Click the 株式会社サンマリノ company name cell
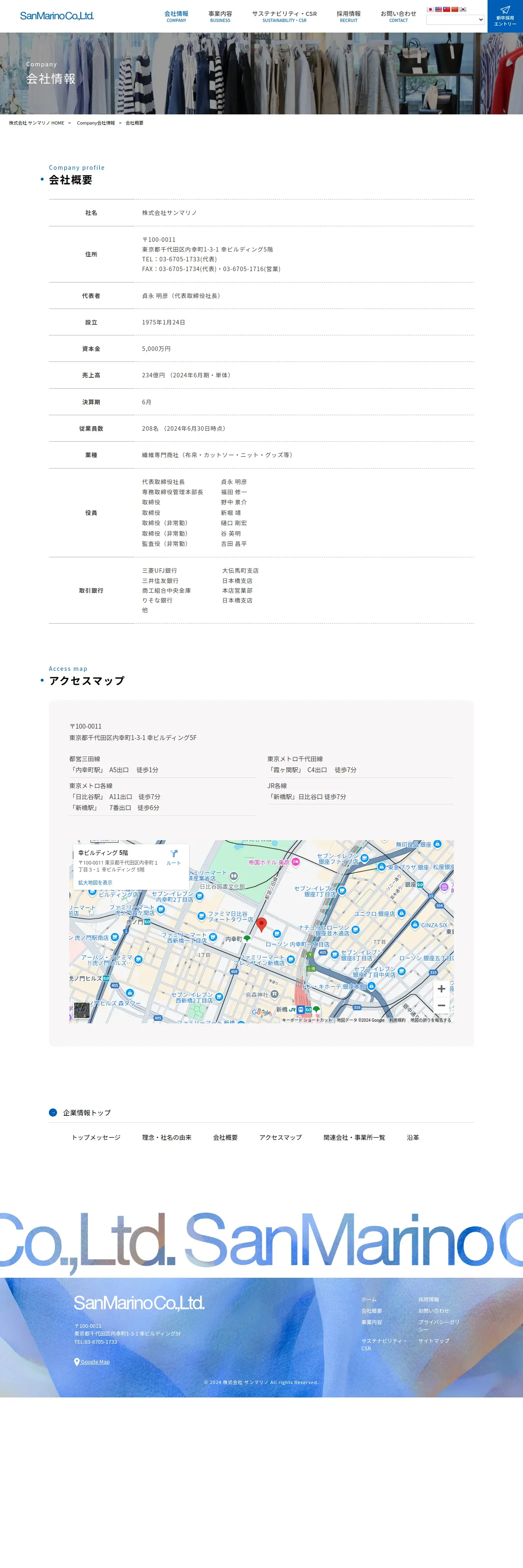The width and height of the screenshot is (523, 1568). pos(169,213)
